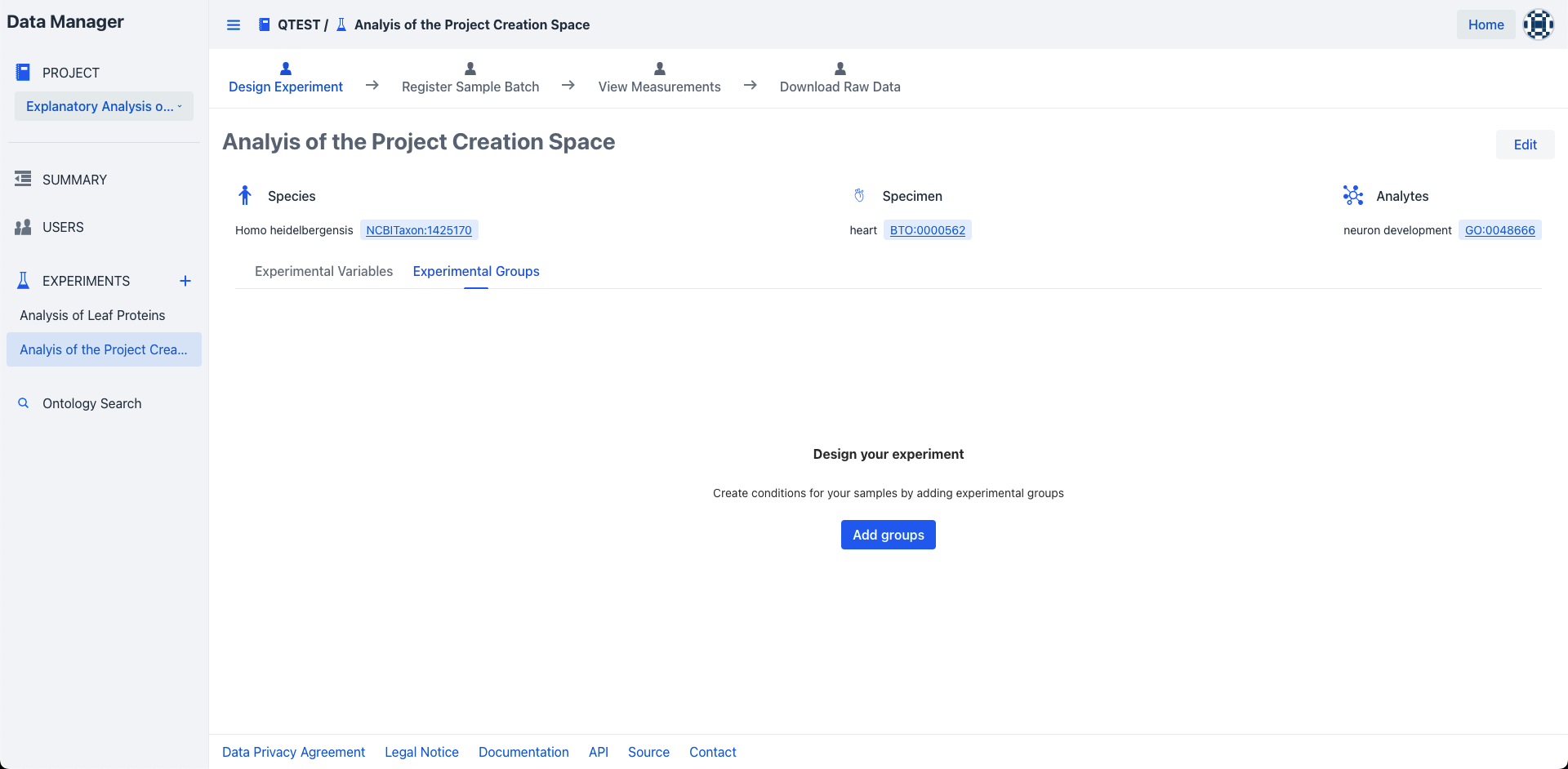The image size is (1568, 769).
Task: Click the Download Raw Data step icon
Action: (840, 69)
